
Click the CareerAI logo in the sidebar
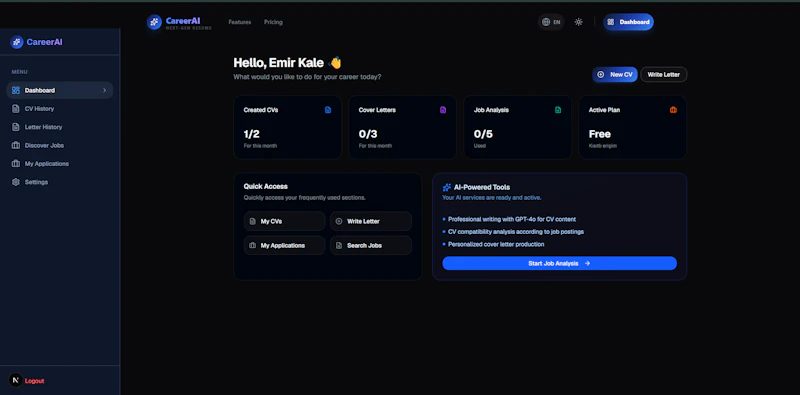point(36,42)
